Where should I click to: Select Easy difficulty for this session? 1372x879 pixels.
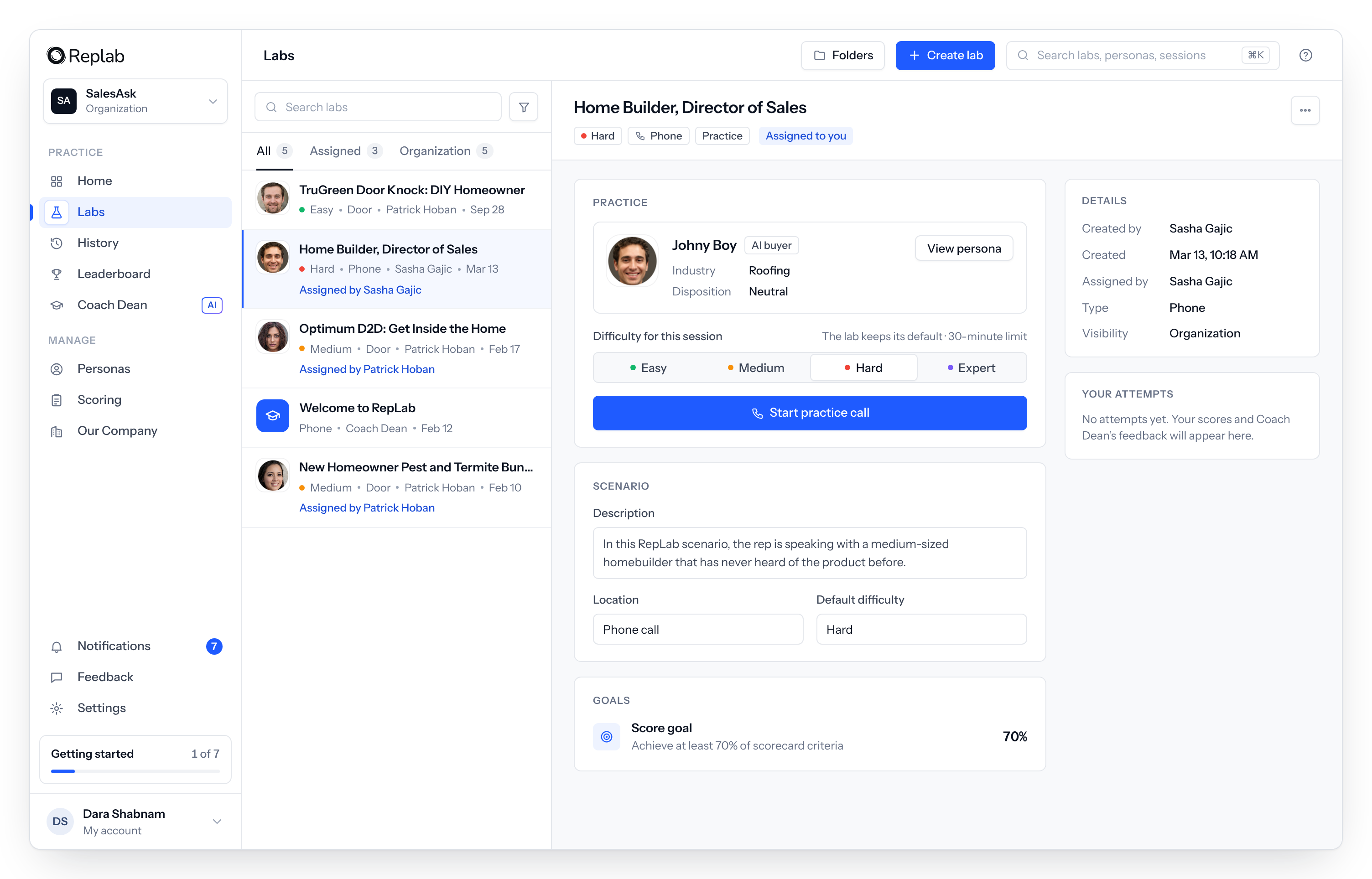[x=648, y=368]
